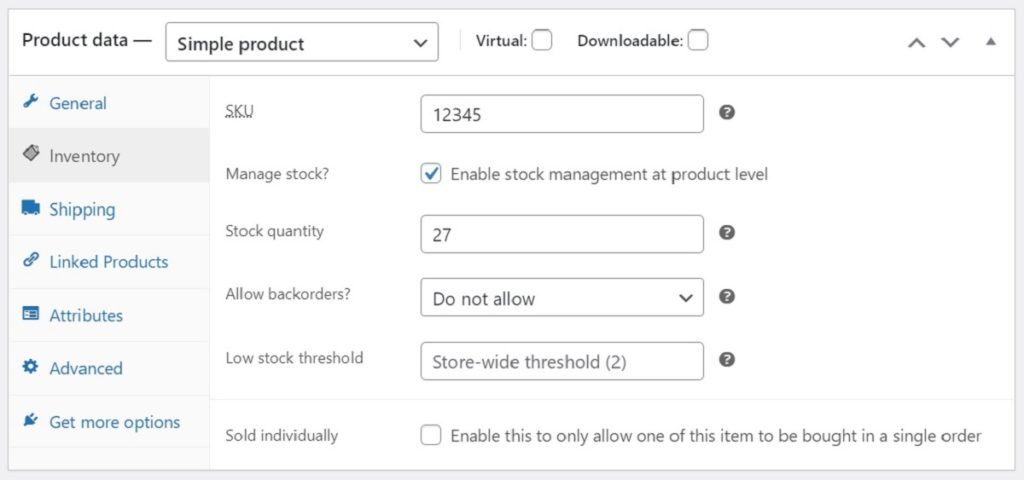The height and width of the screenshot is (480, 1024).
Task: Click the single-order purchase description text
Action: [x=716, y=436]
